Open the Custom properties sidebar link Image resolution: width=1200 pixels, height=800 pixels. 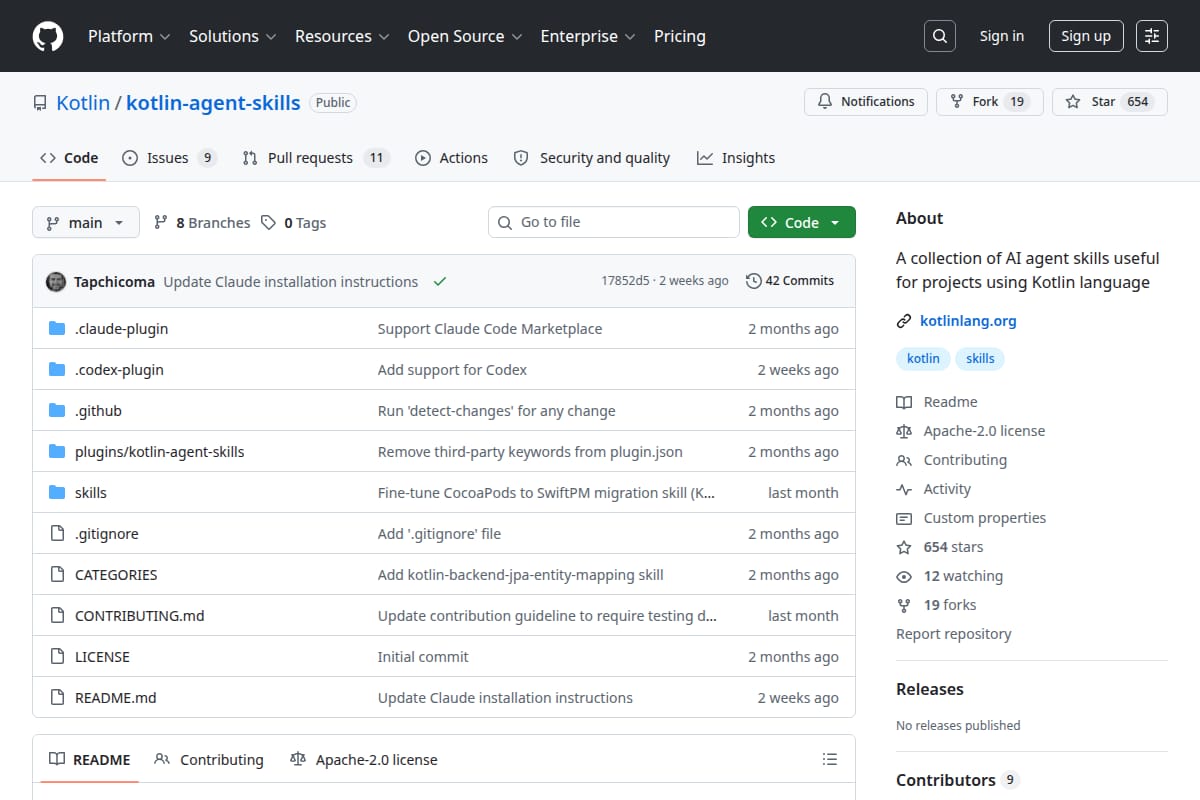click(985, 518)
